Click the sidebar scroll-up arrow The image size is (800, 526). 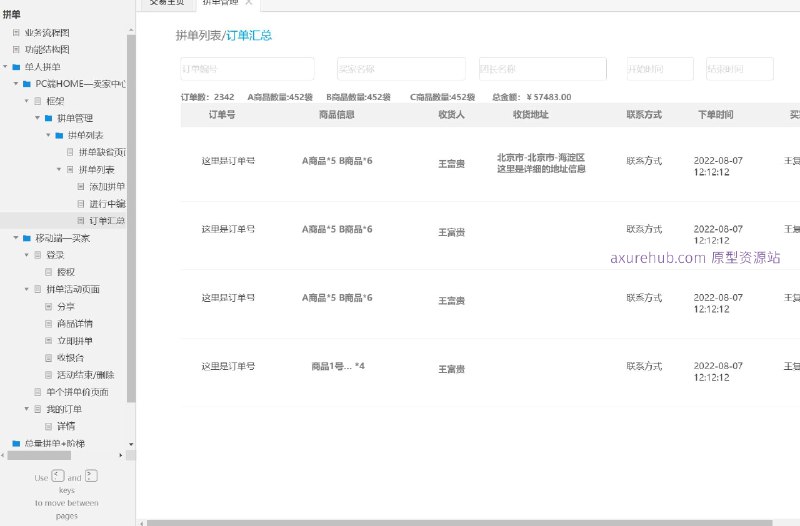click(x=131, y=30)
